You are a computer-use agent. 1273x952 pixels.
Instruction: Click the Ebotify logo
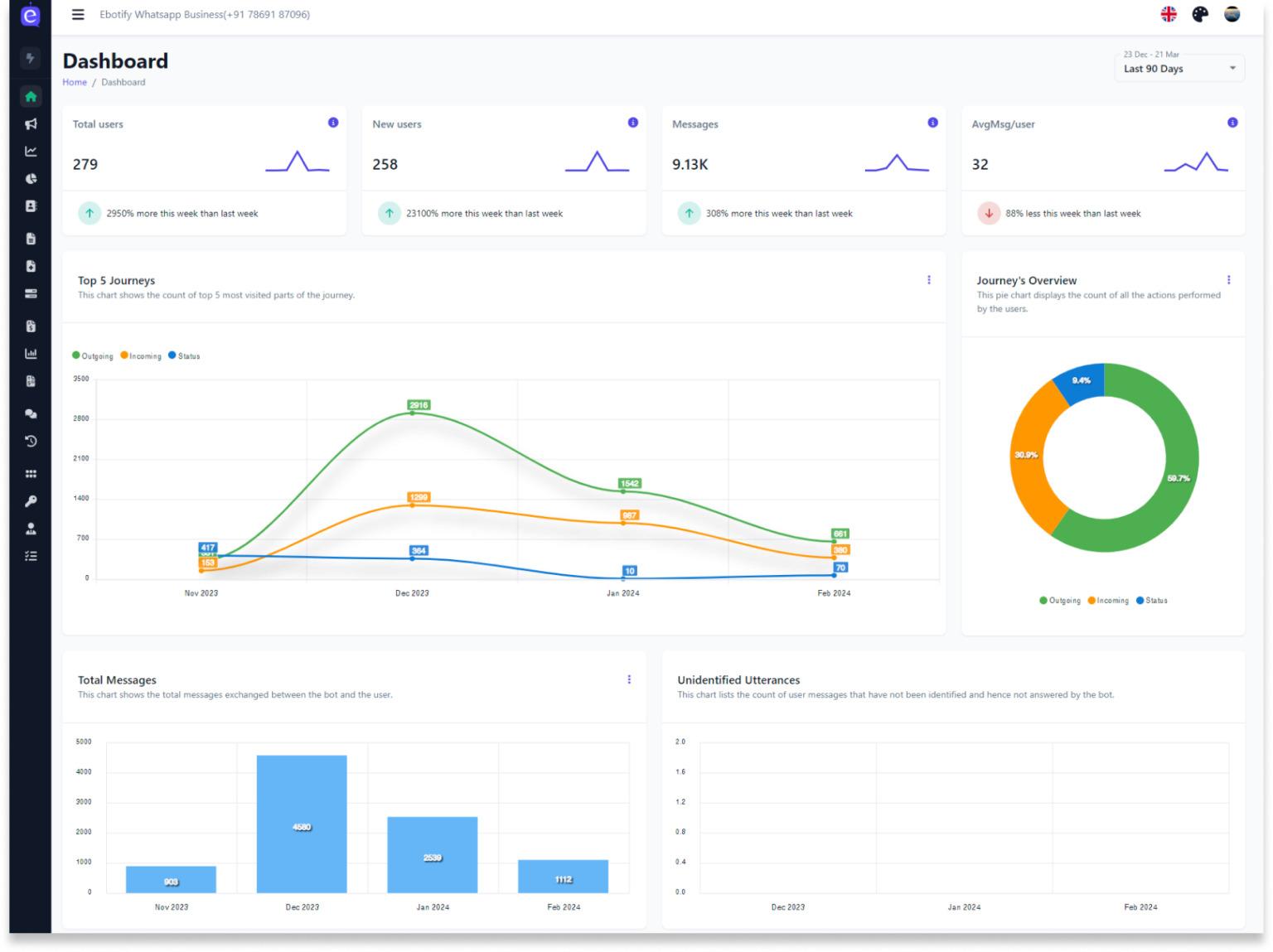point(30,15)
